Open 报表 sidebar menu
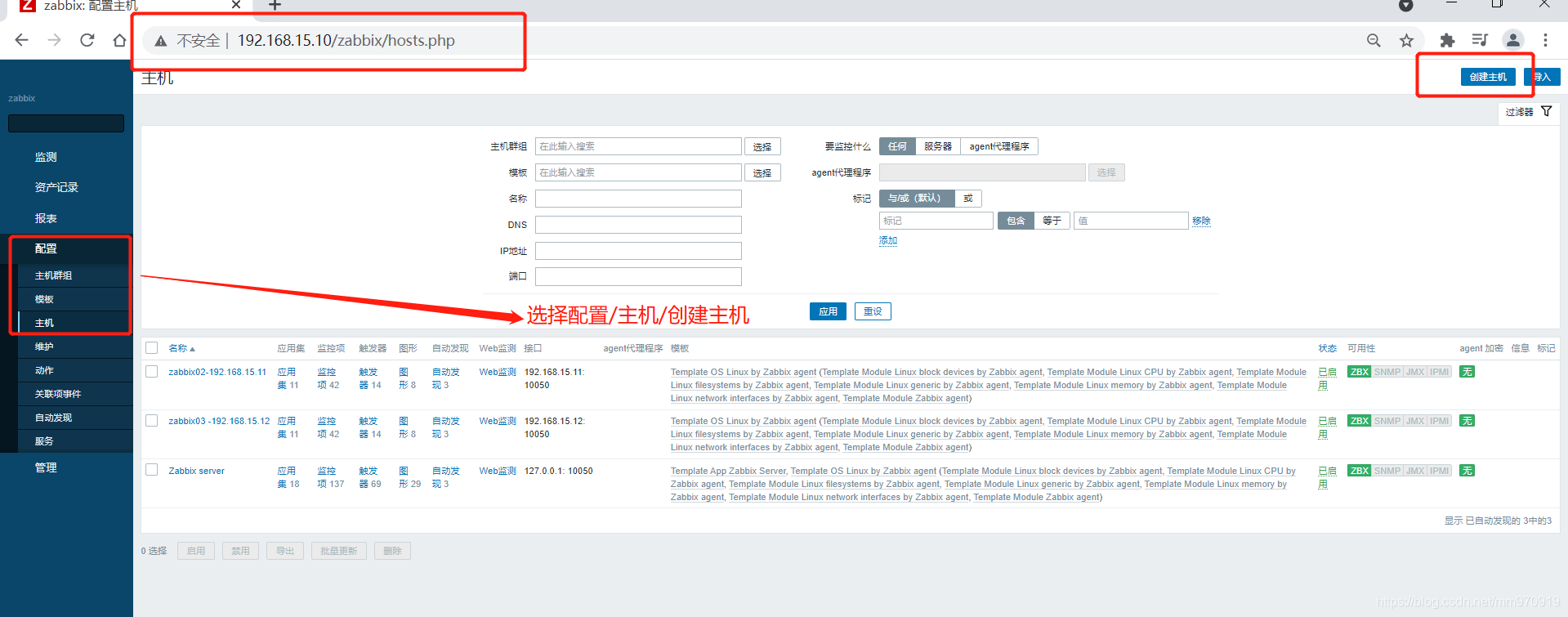Viewport: 1568px width, 617px height. (46, 218)
